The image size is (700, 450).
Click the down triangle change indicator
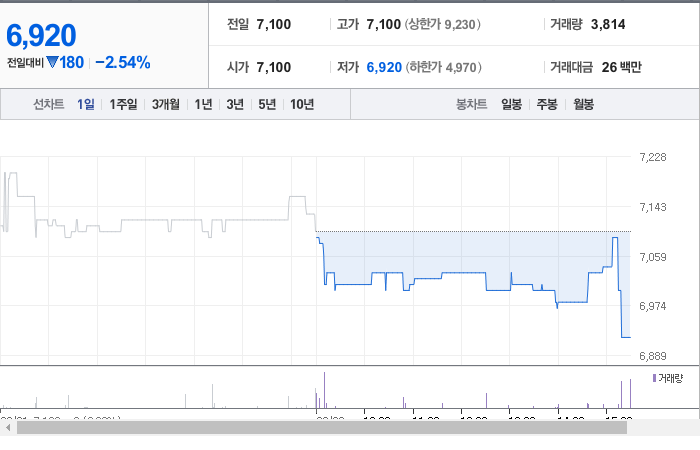[x=52, y=62]
